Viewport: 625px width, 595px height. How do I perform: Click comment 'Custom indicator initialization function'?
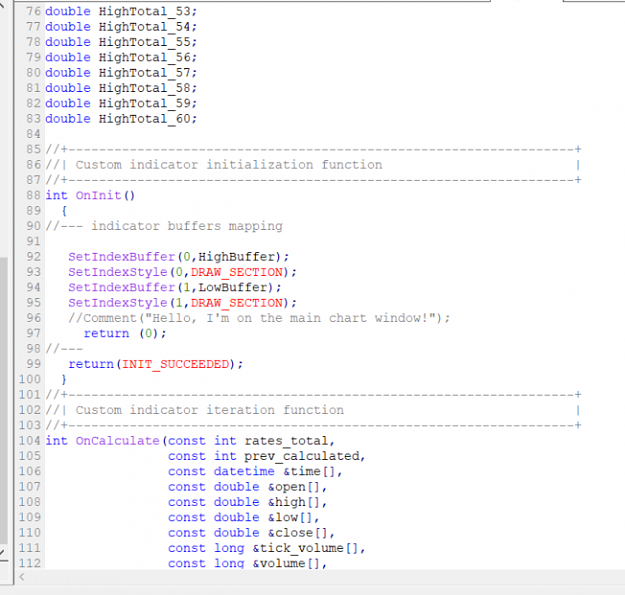click(x=229, y=165)
